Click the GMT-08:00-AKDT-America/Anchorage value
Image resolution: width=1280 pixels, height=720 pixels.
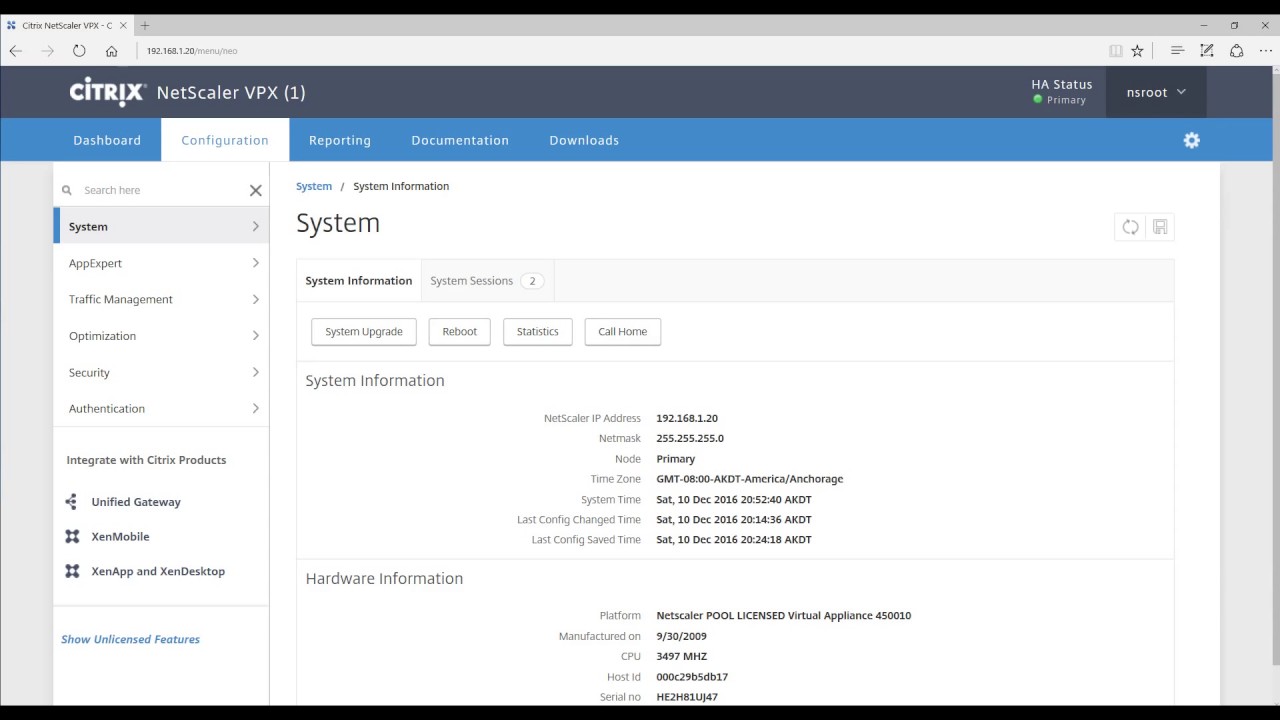[750, 479]
